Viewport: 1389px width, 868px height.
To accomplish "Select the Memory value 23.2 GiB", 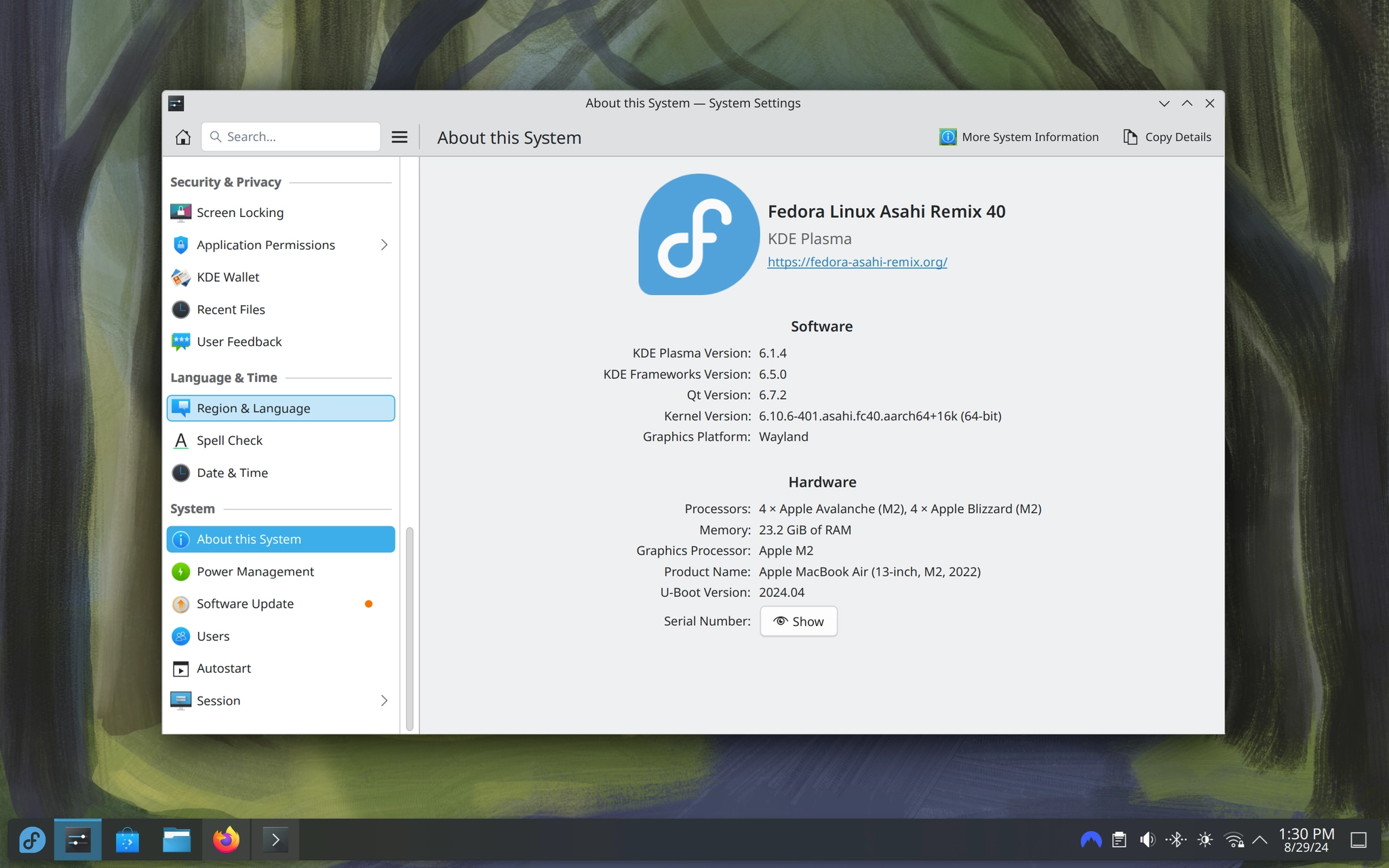I will [x=804, y=530].
